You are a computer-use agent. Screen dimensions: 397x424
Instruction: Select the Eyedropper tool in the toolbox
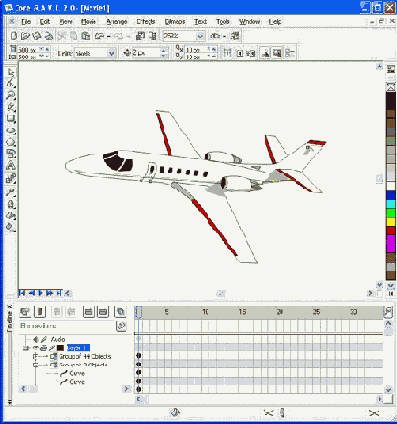point(11,192)
